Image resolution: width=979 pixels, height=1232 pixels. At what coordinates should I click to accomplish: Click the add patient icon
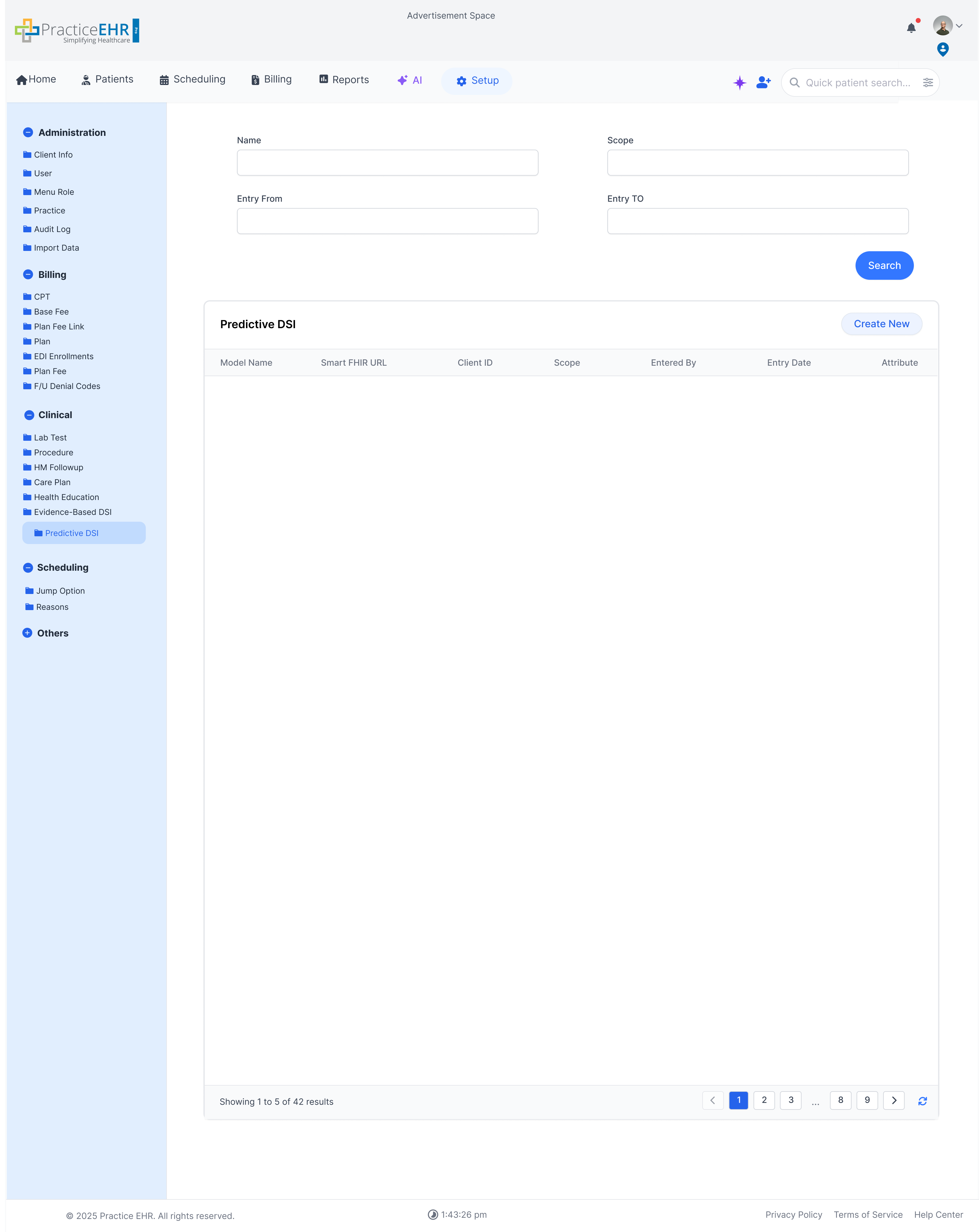[763, 83]
